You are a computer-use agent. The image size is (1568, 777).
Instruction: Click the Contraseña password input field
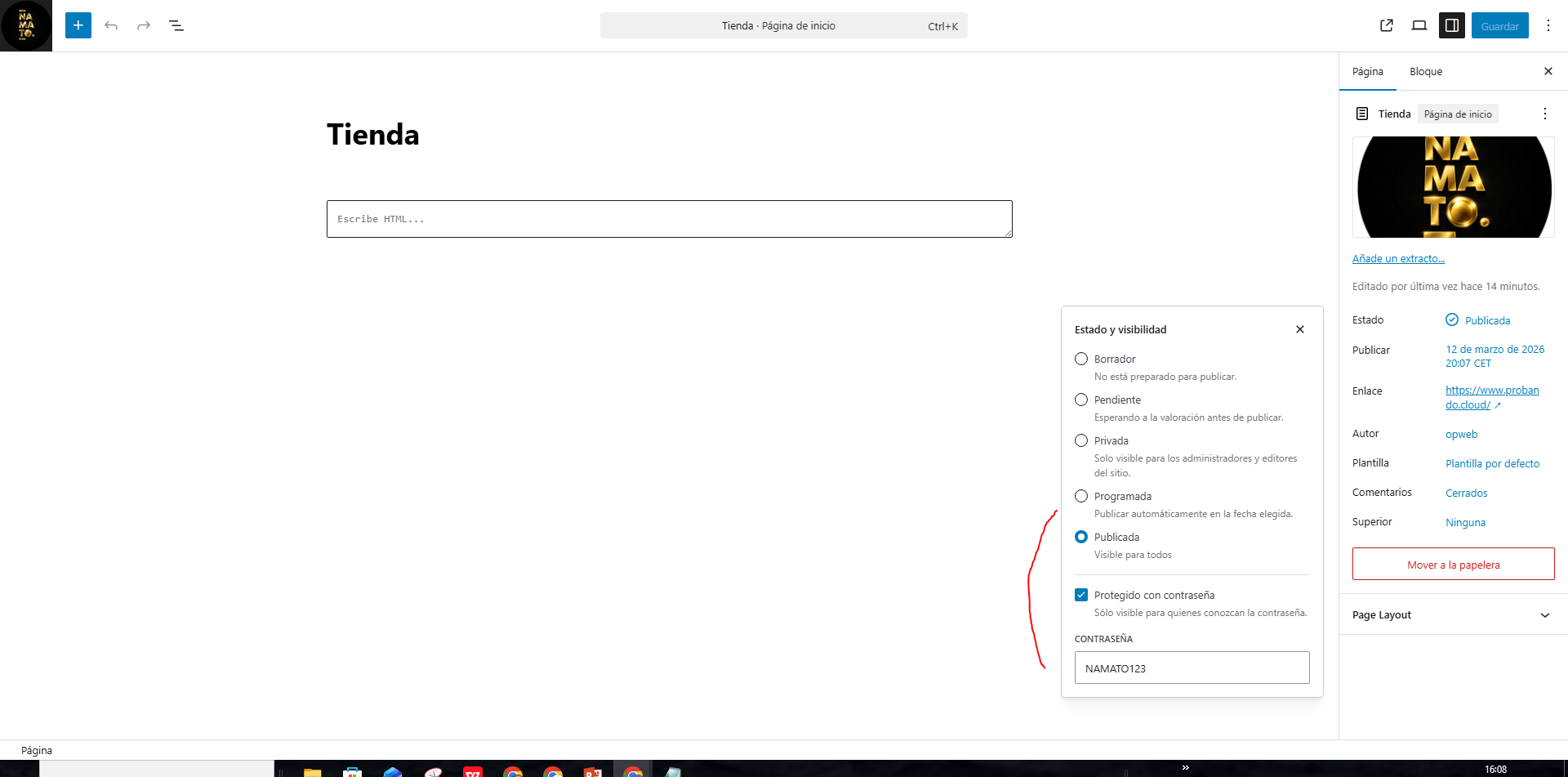[1192, 668]
